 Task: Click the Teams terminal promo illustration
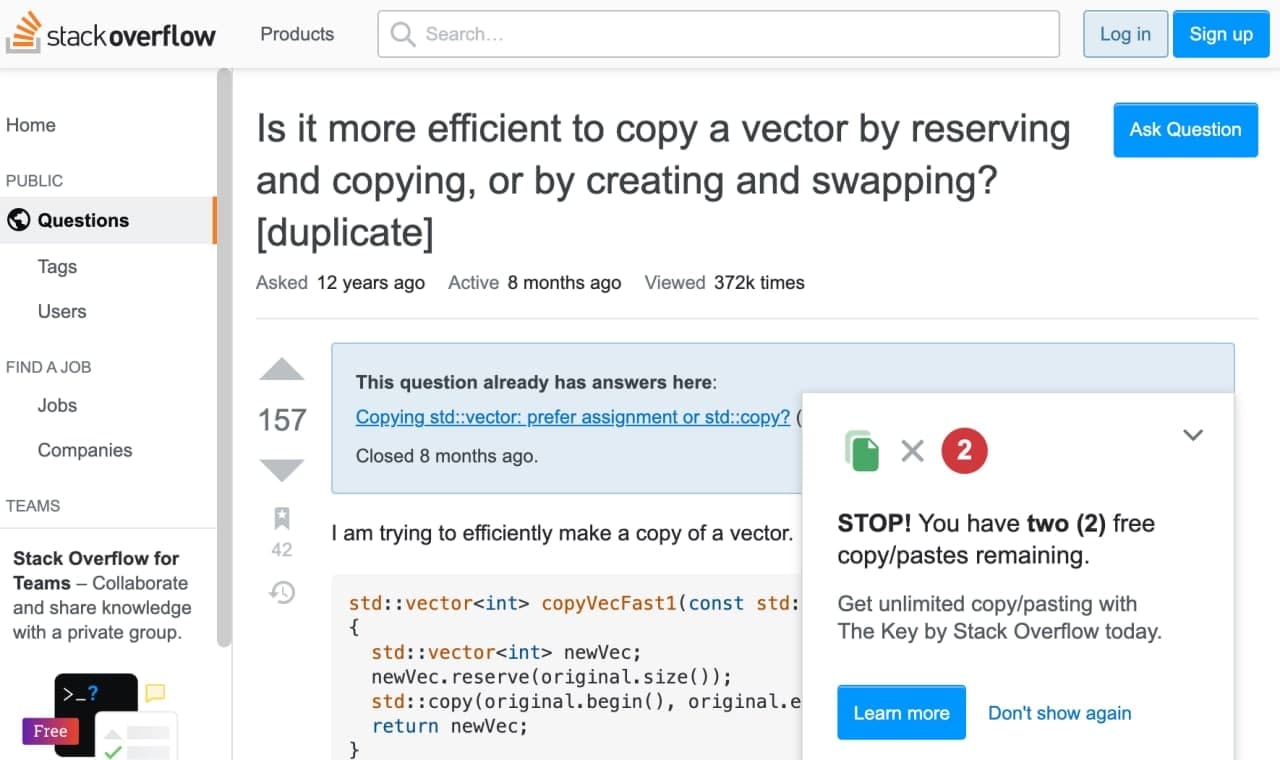point(100,715)
